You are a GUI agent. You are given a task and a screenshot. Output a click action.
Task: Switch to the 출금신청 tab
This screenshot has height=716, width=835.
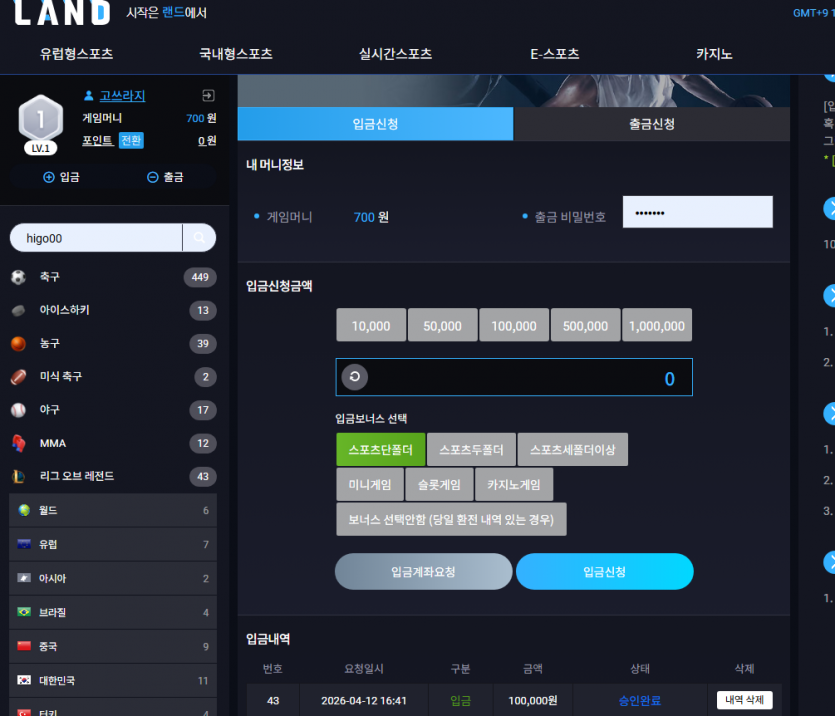pyautogui.click(x=652, y=124)
